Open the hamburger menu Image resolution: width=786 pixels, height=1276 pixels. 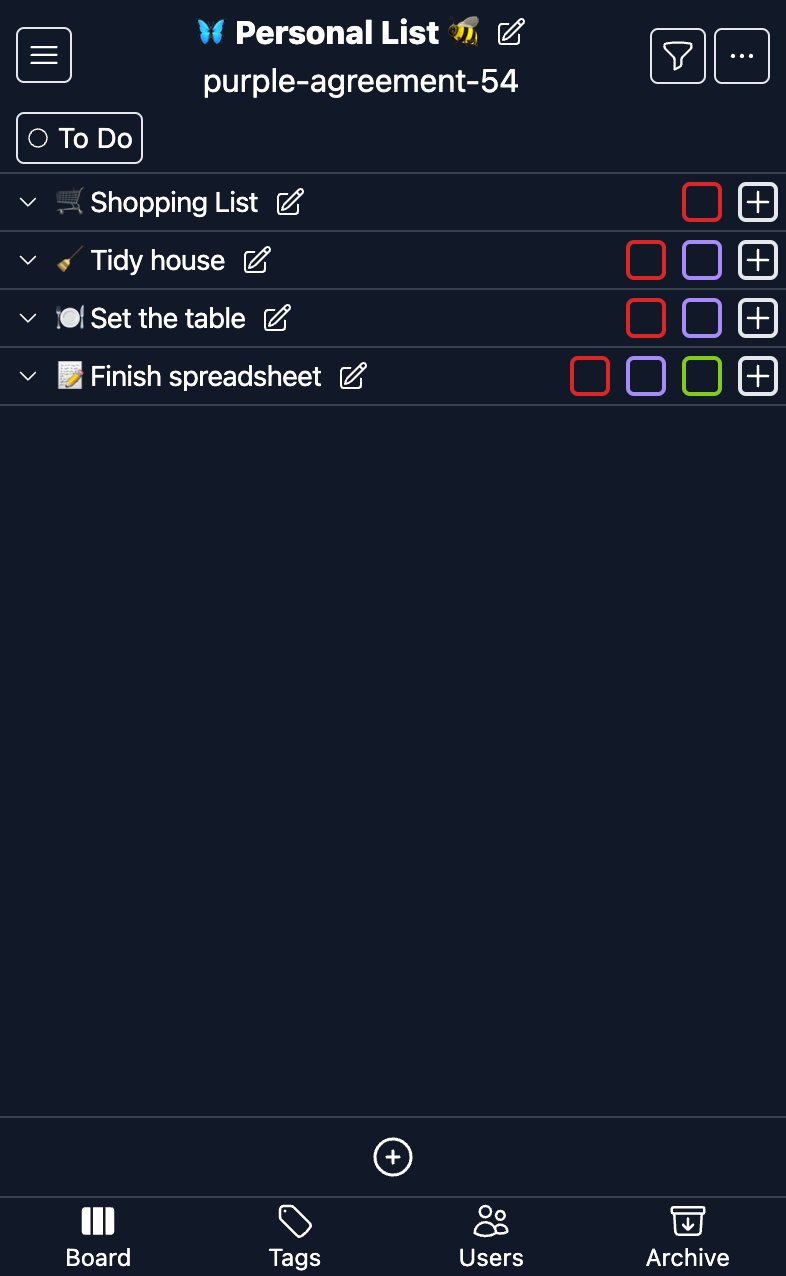click(x=44, y=56)
